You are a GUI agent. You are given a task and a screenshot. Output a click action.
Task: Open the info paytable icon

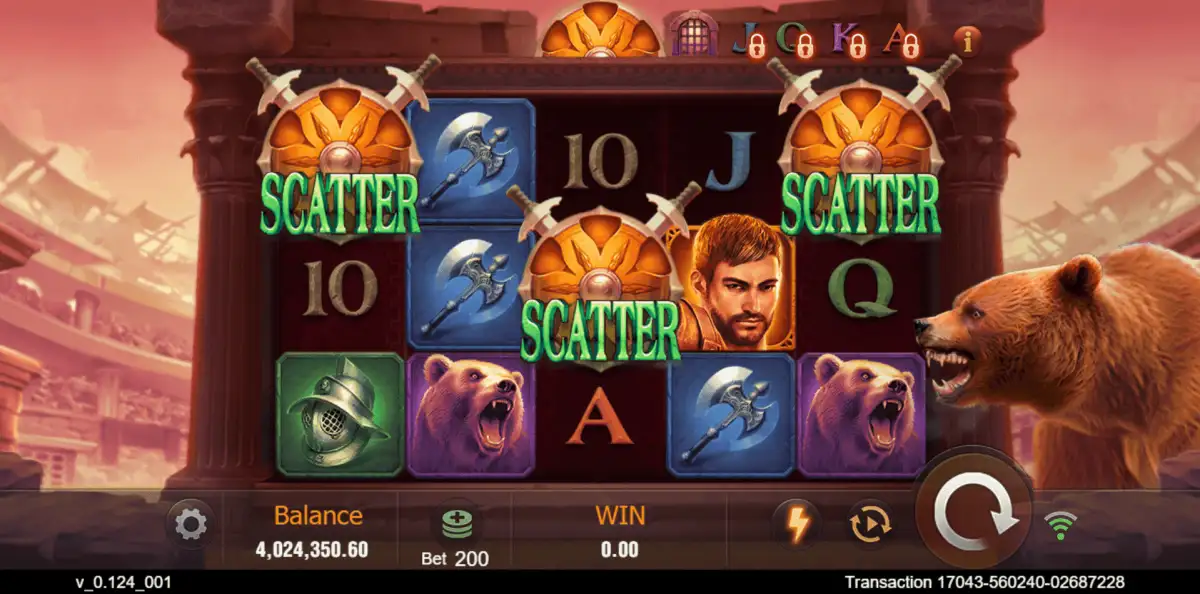click(966, 41)
